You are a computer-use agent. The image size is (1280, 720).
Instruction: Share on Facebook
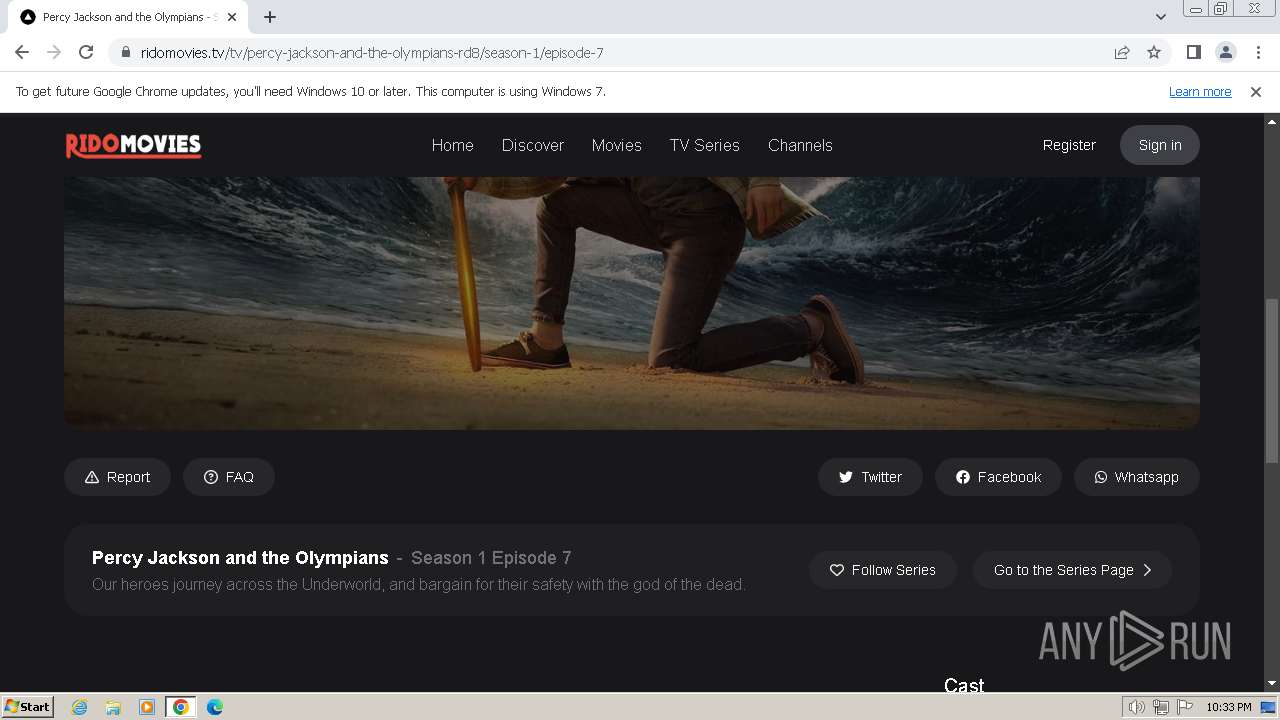coord(998,477)
